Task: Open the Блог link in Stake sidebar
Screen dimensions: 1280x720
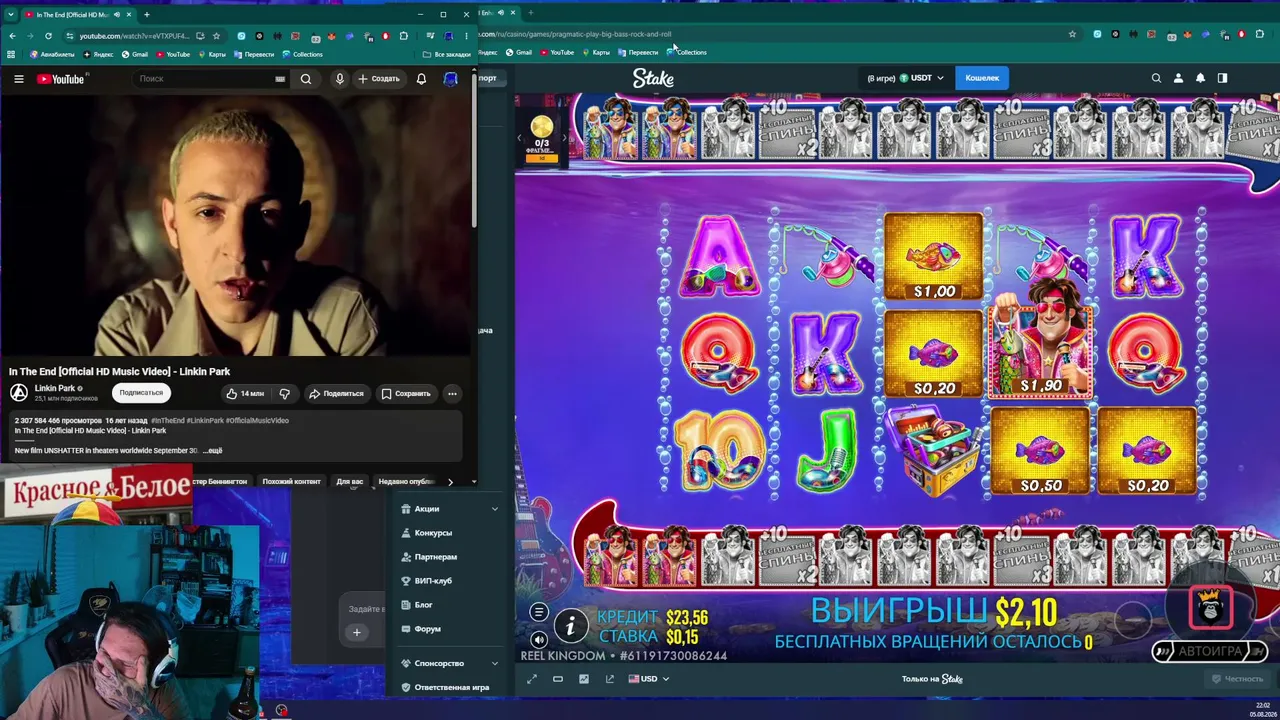Action: point(423,605)
